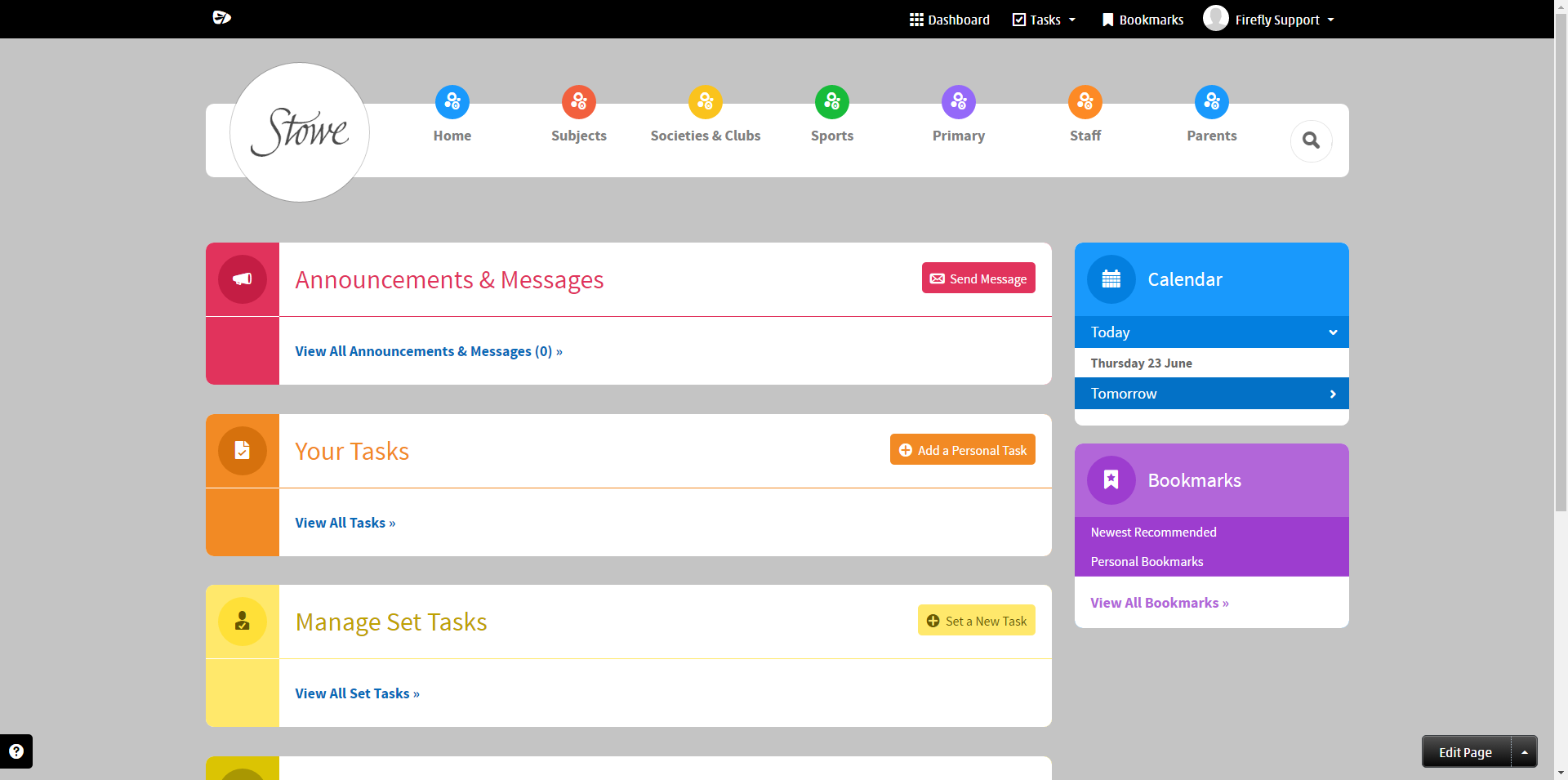This screenshot has width=1568, height=780.
Task: Open the help question mark icon
Action: (16, 751)
